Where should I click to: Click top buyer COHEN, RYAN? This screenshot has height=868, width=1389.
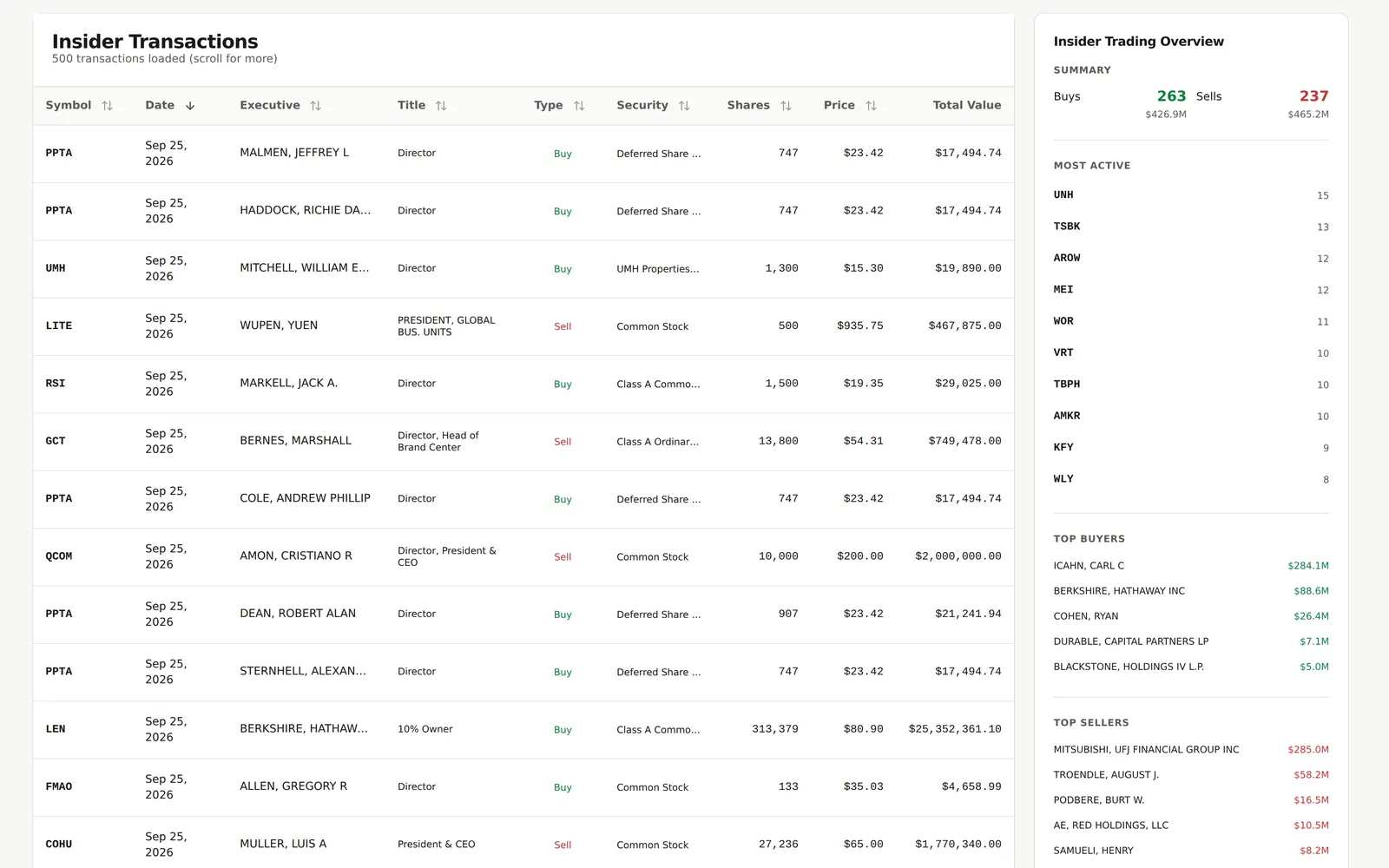1086,616
